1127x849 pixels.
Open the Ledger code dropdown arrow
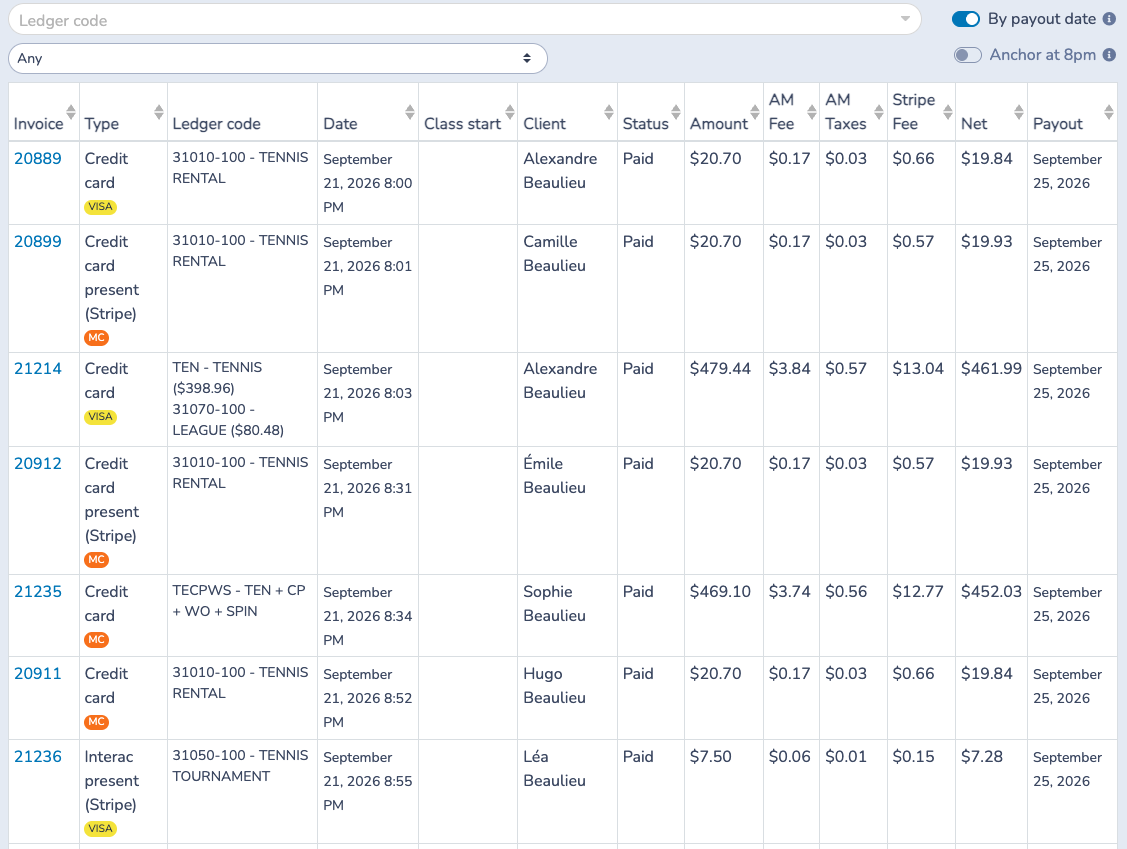click(906, 19)
